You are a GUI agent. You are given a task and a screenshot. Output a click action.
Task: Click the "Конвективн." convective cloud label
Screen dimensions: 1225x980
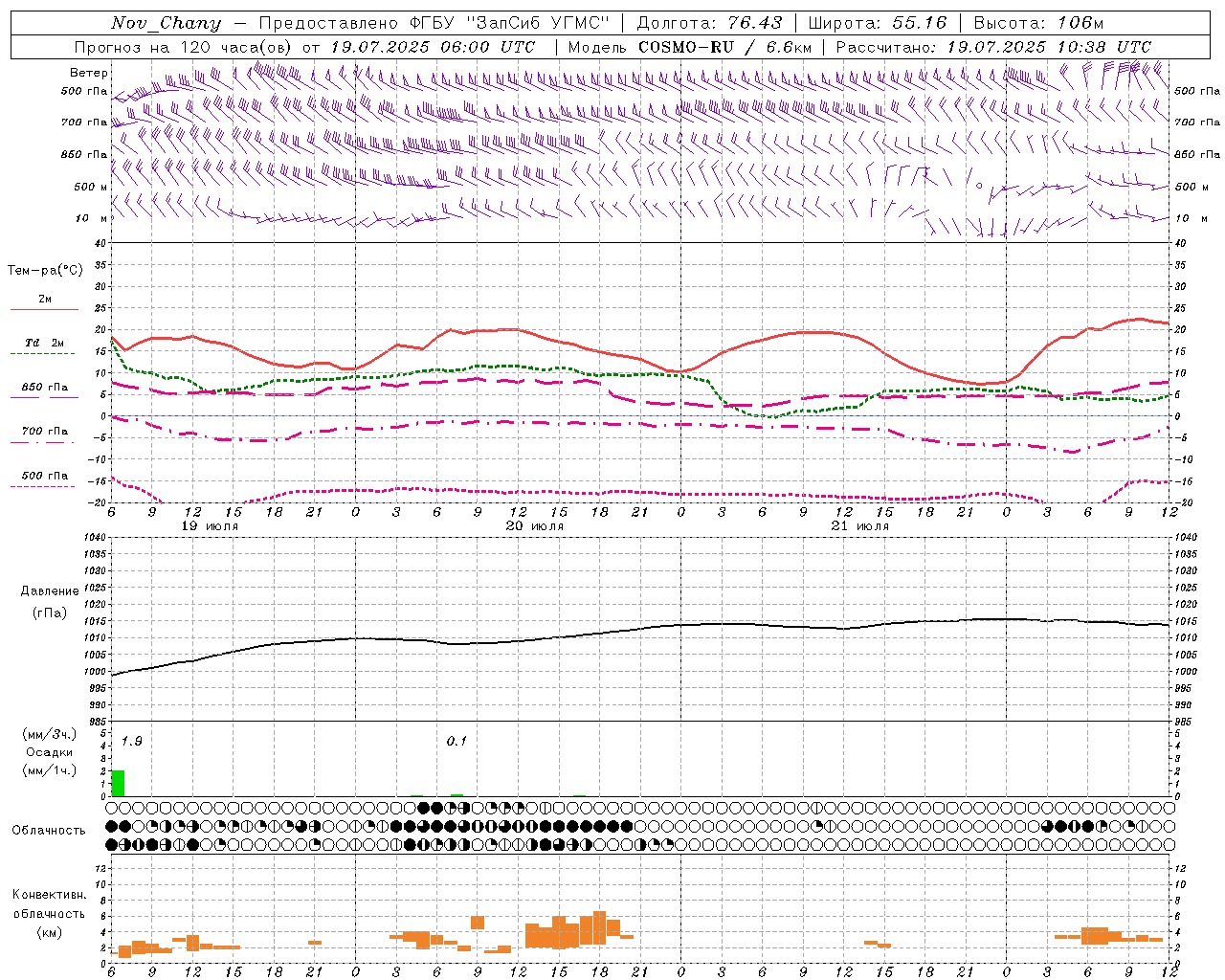click(49, 895)
